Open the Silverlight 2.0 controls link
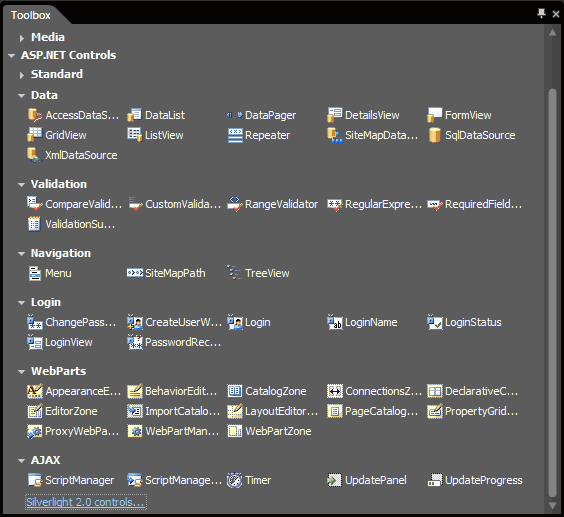The image size is (564, 517). coord(86,502)
